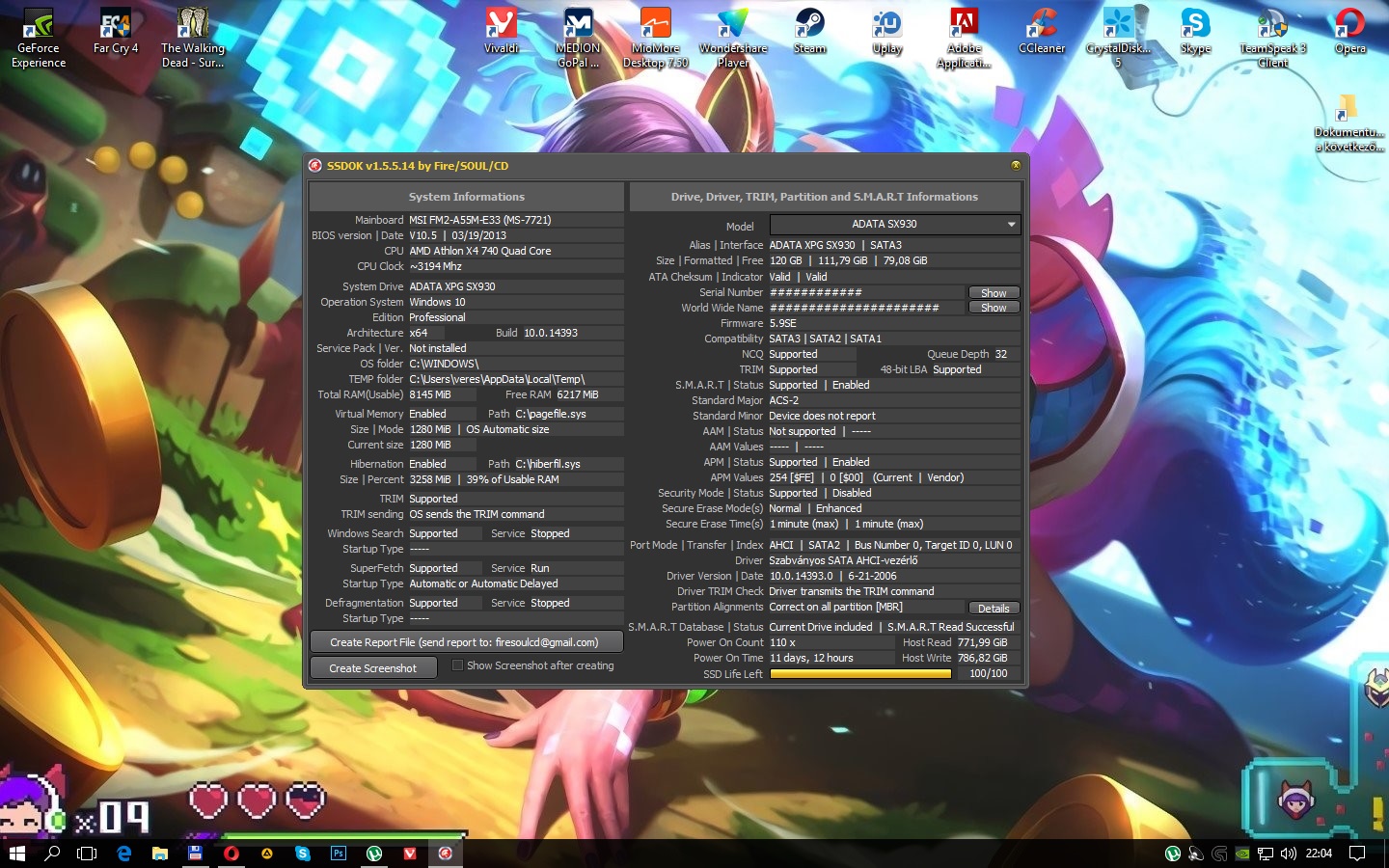The image size is (1389, 868).
Task: Click CPU value AMD Athlon X4 740
Action: pos(479,251)
